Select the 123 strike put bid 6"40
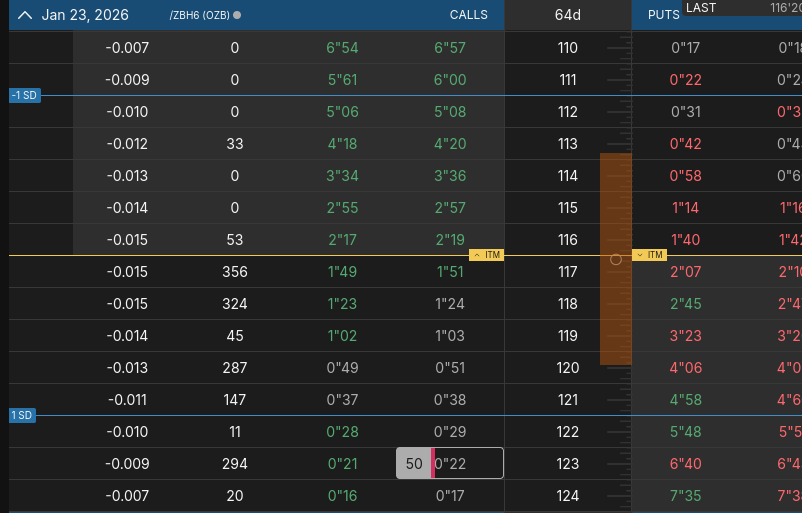This screenshot has height=513, width=802. 685,463
